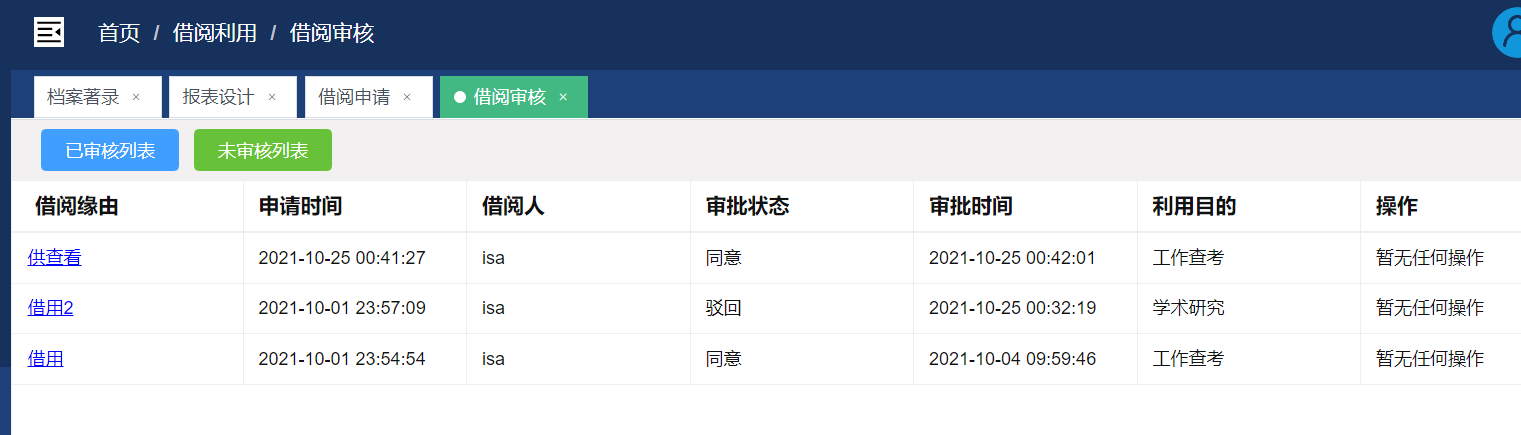Show the 已审核列表 list
The height and width of the screenshot is (435, 1521).
110,150
